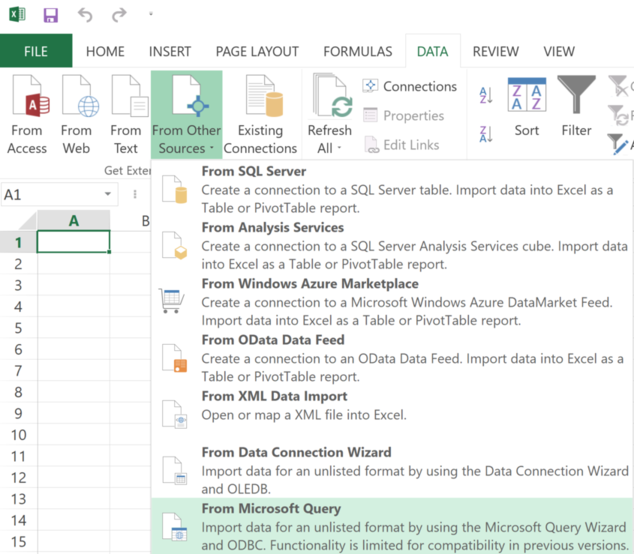Open Advanced filter options

[619, 144]
